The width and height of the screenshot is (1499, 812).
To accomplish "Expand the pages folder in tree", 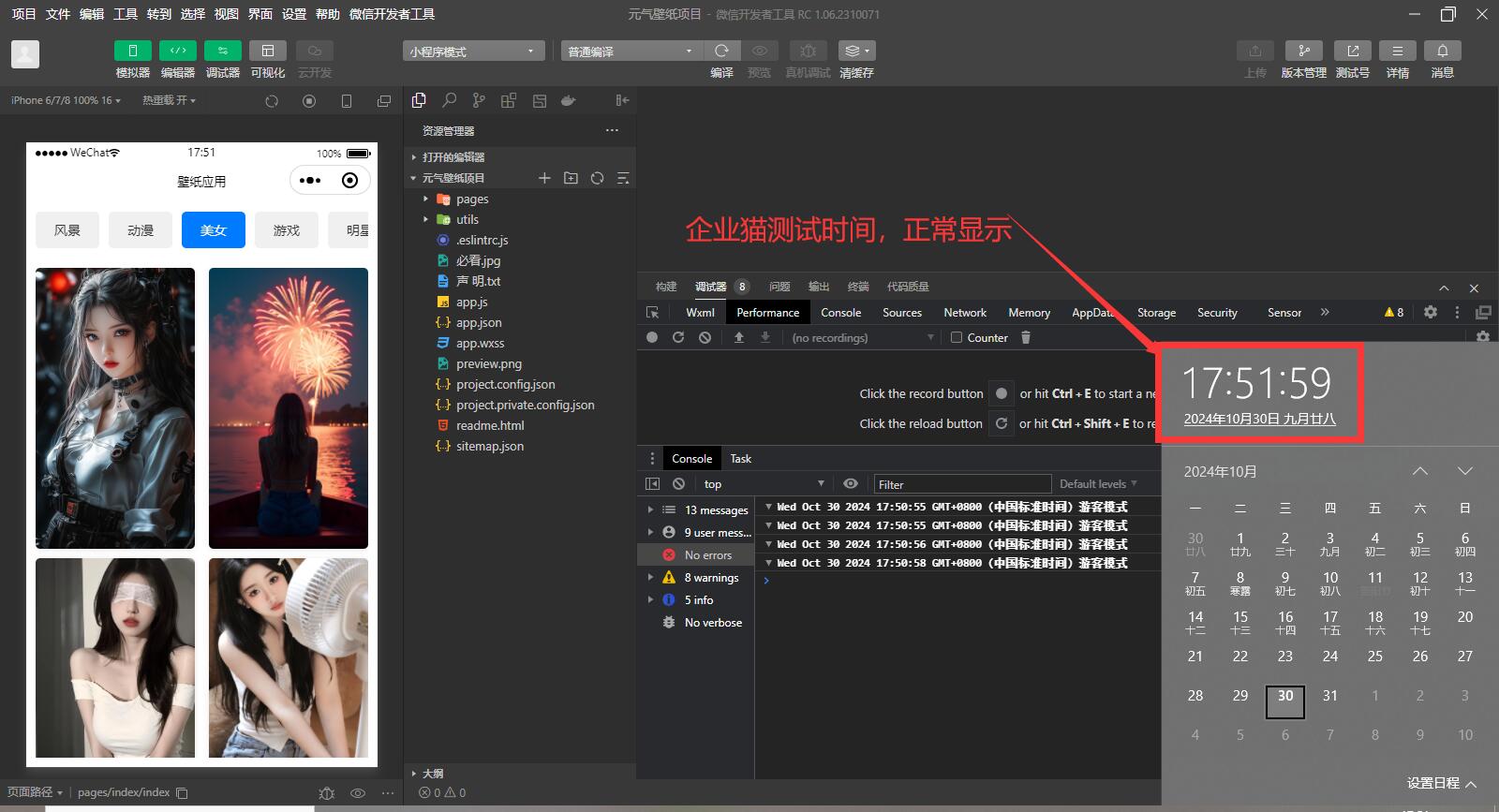I will point(425,199).
